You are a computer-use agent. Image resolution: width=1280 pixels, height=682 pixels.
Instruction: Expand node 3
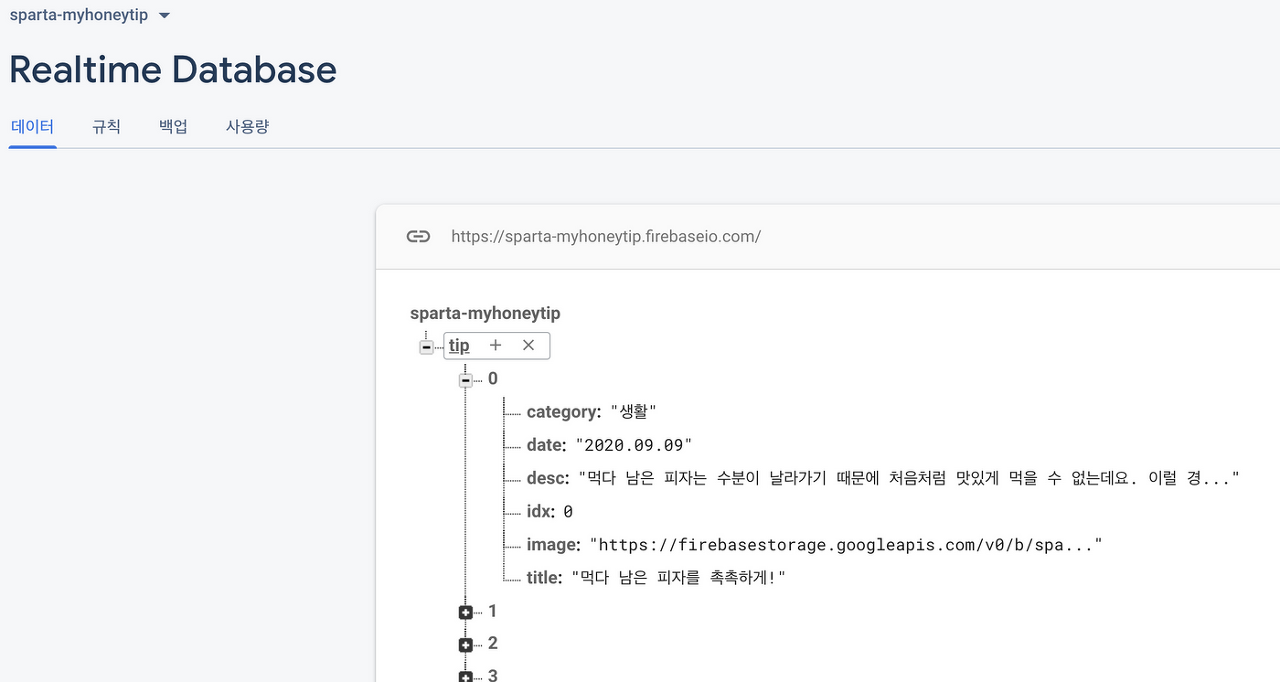tap(465, 677)
